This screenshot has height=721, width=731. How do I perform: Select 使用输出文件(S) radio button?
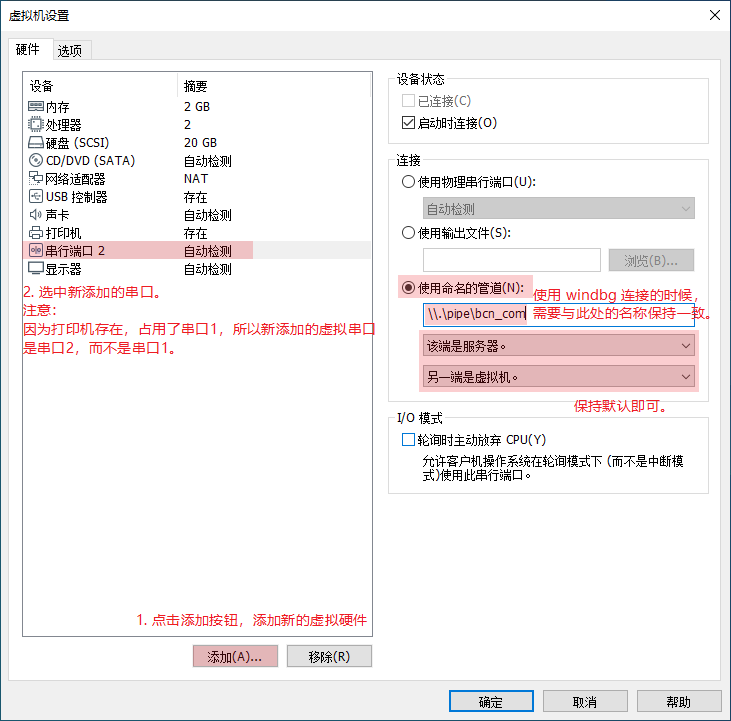click(x=408, y=232)
